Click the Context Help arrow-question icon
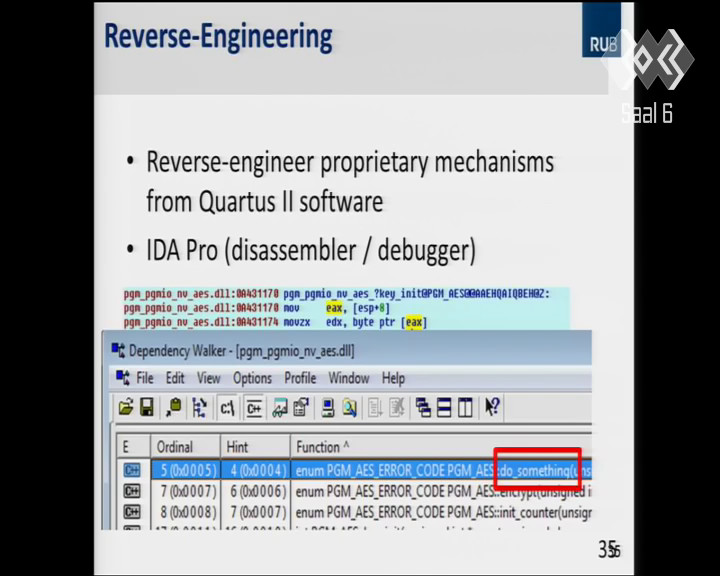Screen dimensions: 720x576 (492, 407)
